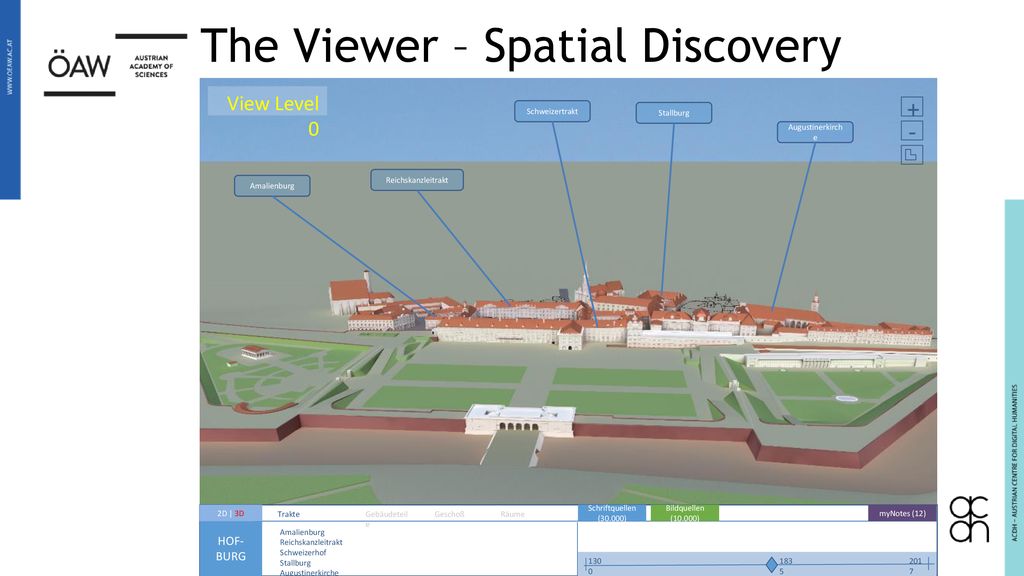This screenshot has width=1024, height=576.
Task: Click the diamond handle on the timeline
Action: click(x=771, y=564)
